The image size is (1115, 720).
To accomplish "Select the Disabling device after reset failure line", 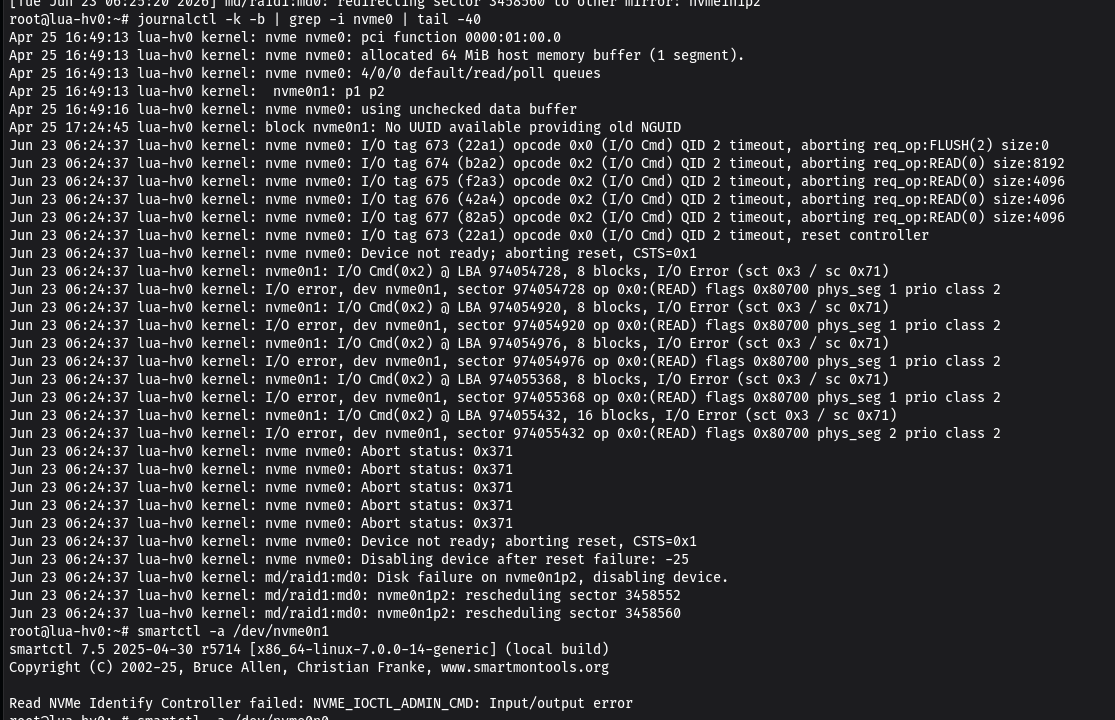I will (x=348, y=559).
